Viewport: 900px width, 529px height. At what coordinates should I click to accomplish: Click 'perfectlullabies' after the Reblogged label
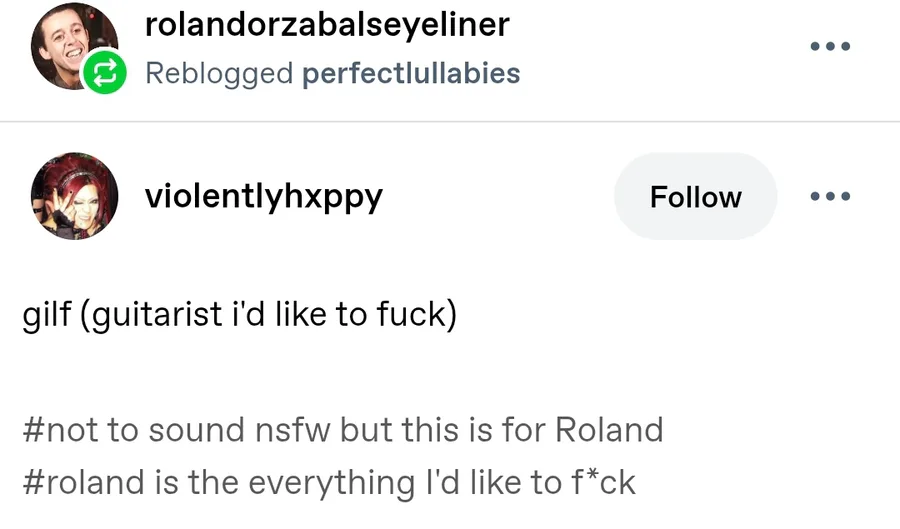(x=411, y=73)
